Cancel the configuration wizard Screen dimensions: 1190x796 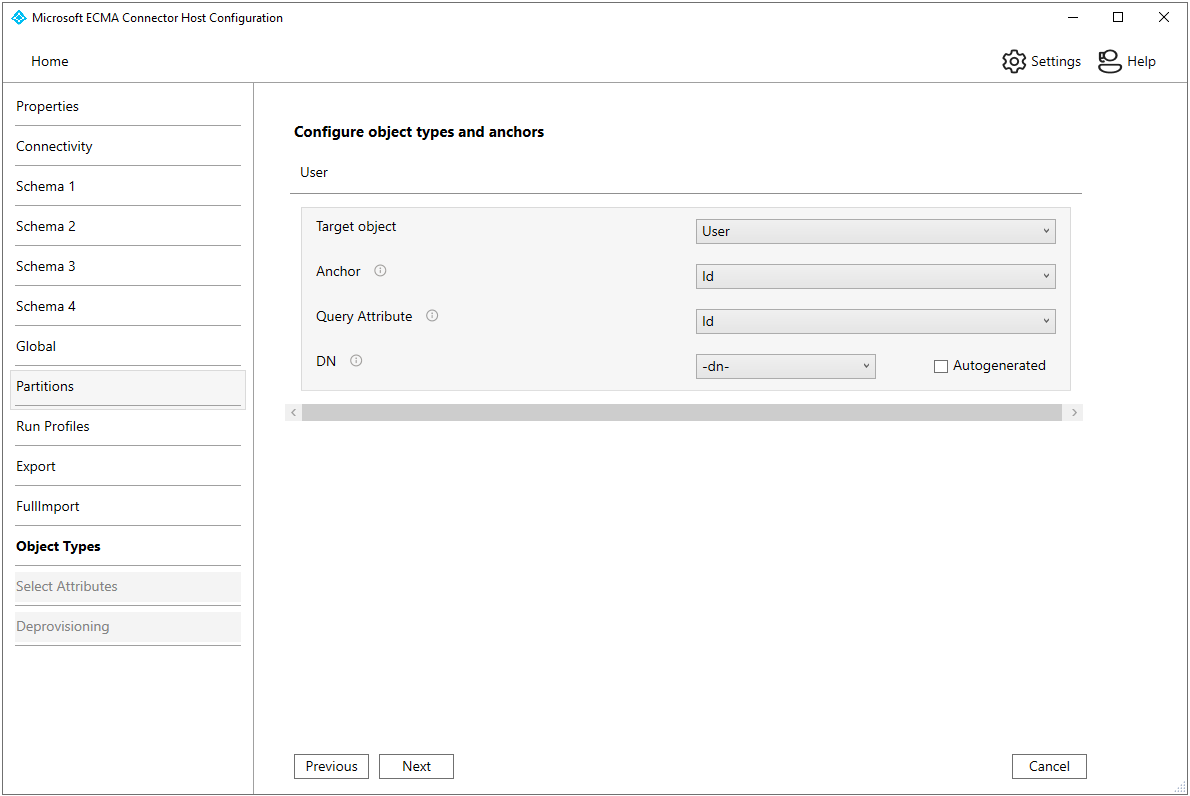(x=1049, y=766)
